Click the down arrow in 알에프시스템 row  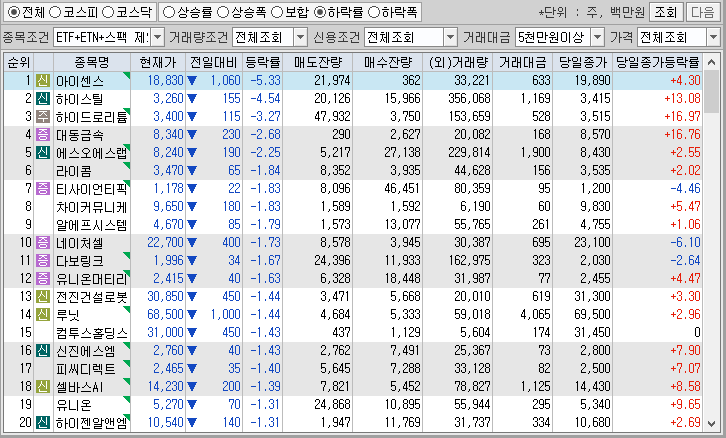[x=192, y=225]
